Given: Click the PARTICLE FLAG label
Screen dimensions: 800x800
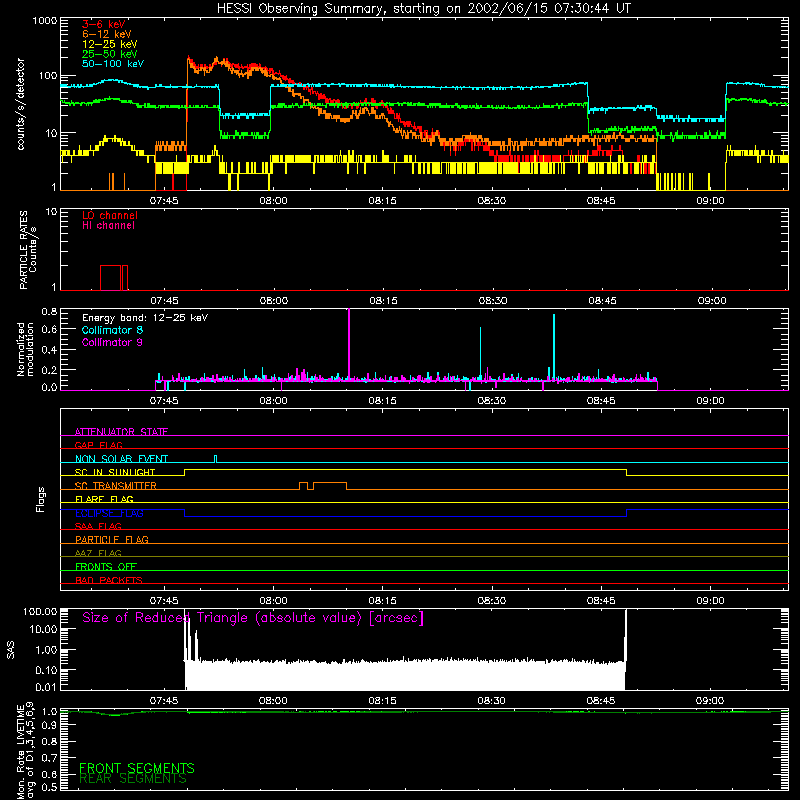Looking at the screenshot, I should pos(112,540).
